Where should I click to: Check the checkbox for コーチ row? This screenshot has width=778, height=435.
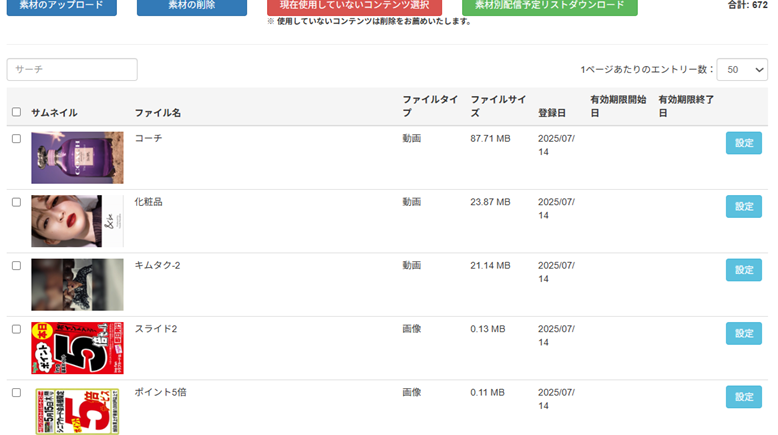(16, 139)
